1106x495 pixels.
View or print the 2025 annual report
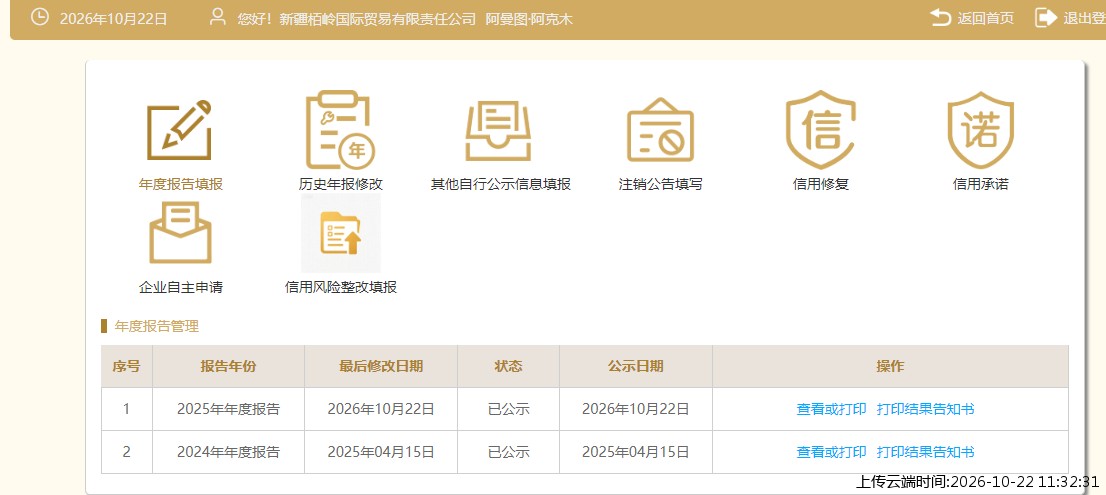click(x=831, y=409)
